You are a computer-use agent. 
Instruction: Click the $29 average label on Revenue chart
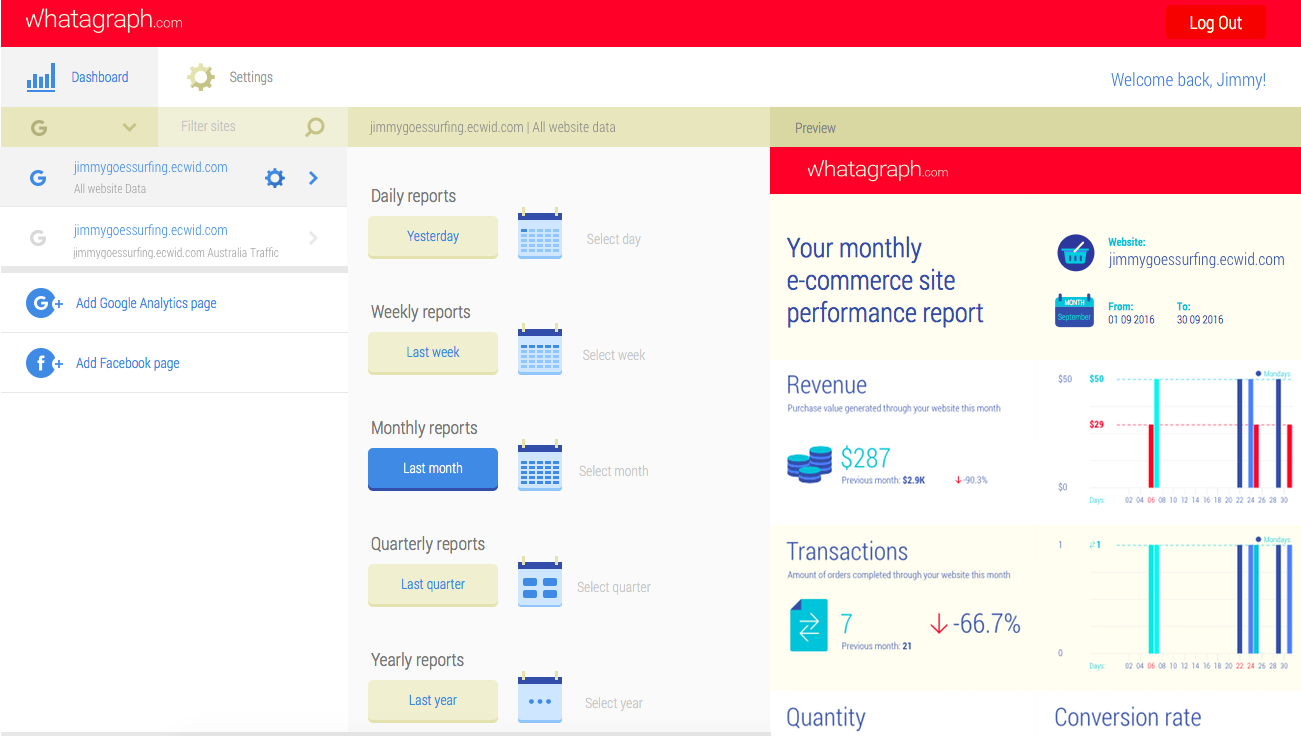(1096, 425)
